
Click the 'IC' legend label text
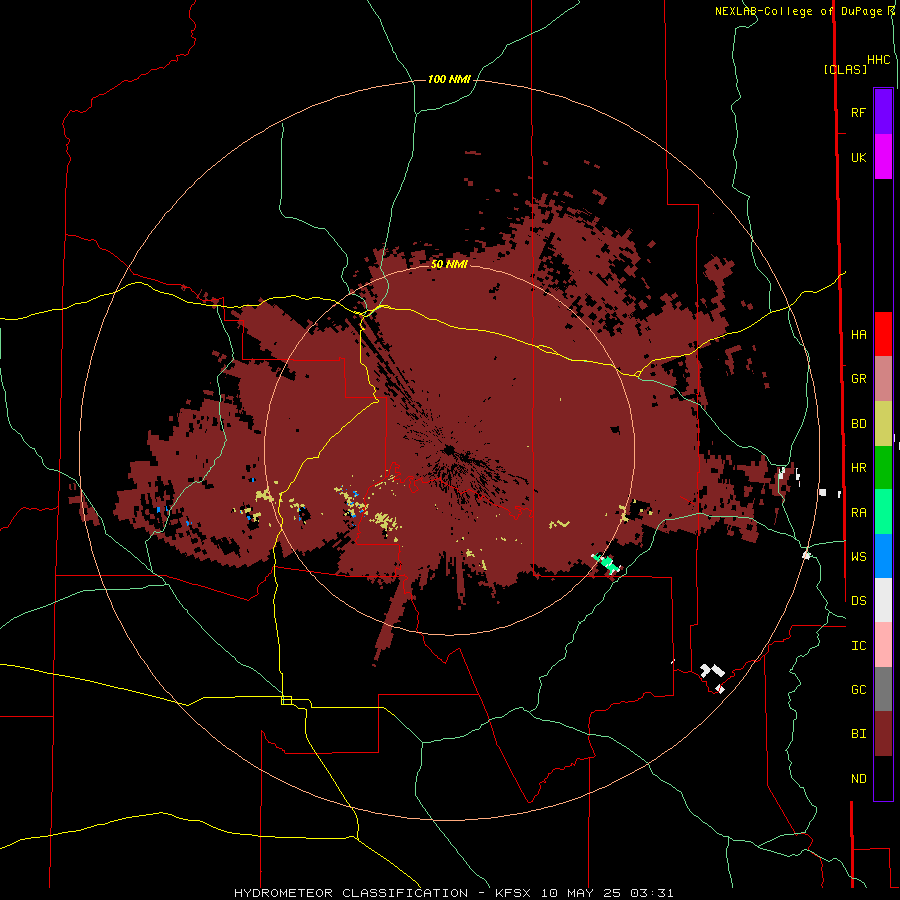[x=858, y=646]
